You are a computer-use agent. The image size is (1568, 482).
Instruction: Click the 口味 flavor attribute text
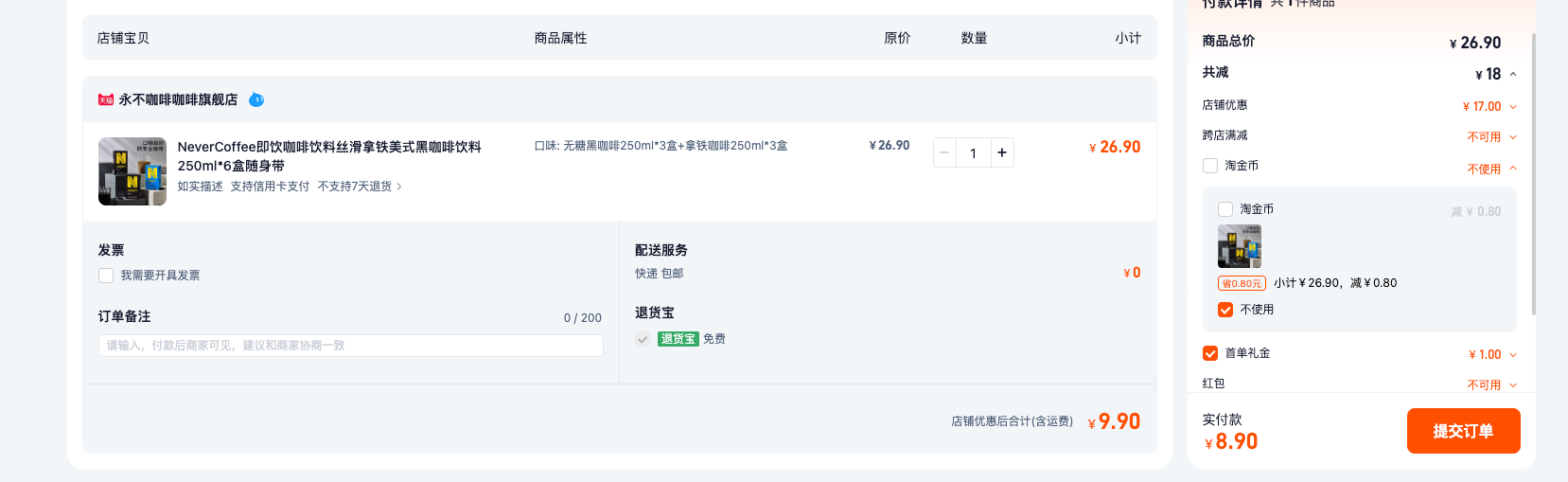(661, 146)
